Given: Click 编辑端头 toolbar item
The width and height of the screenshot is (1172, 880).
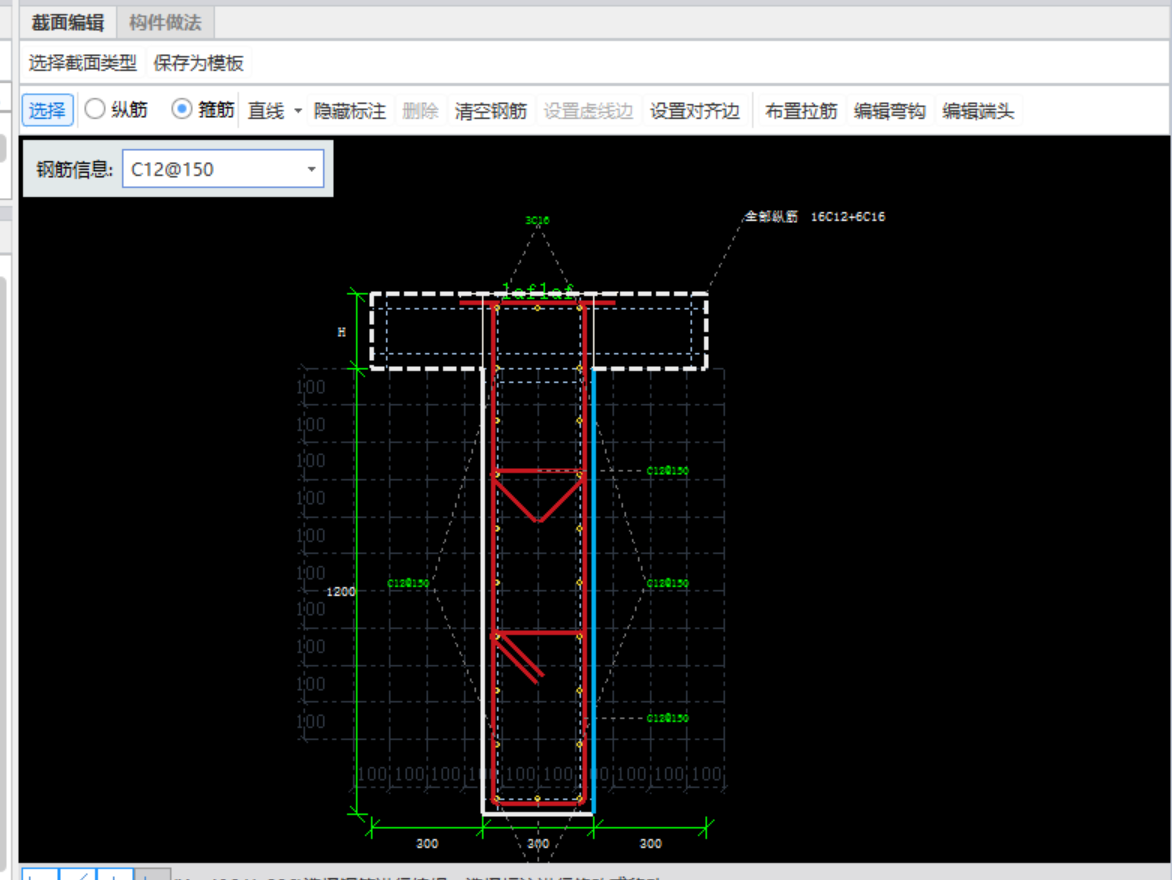Looking at the screenshot, I should pyautogui.click(x=978, y=111).
